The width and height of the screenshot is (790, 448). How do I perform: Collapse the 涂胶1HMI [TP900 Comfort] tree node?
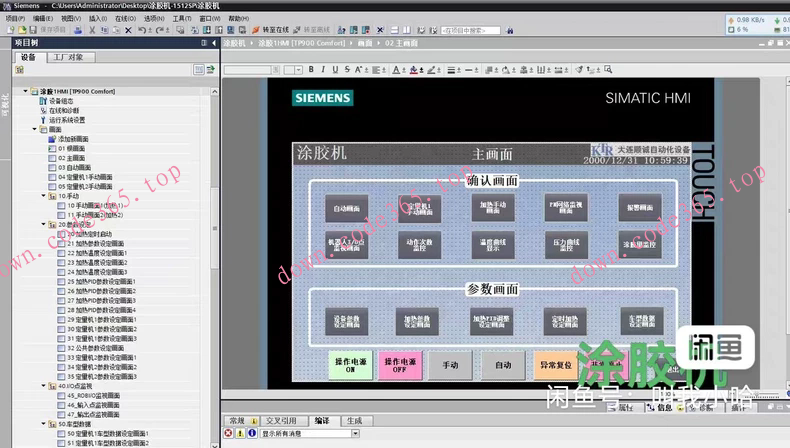(x=25, y=92)
